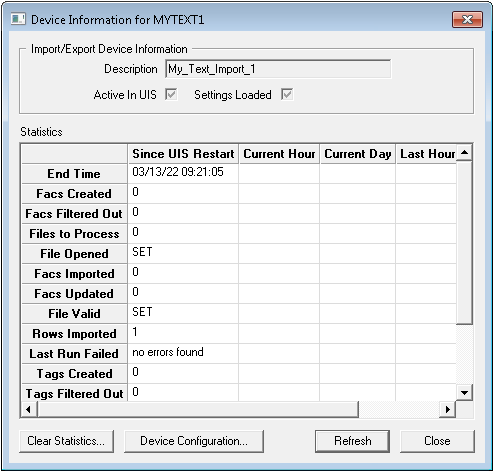
Task: Refresh the device statistics
Action: tap(352, 441)
